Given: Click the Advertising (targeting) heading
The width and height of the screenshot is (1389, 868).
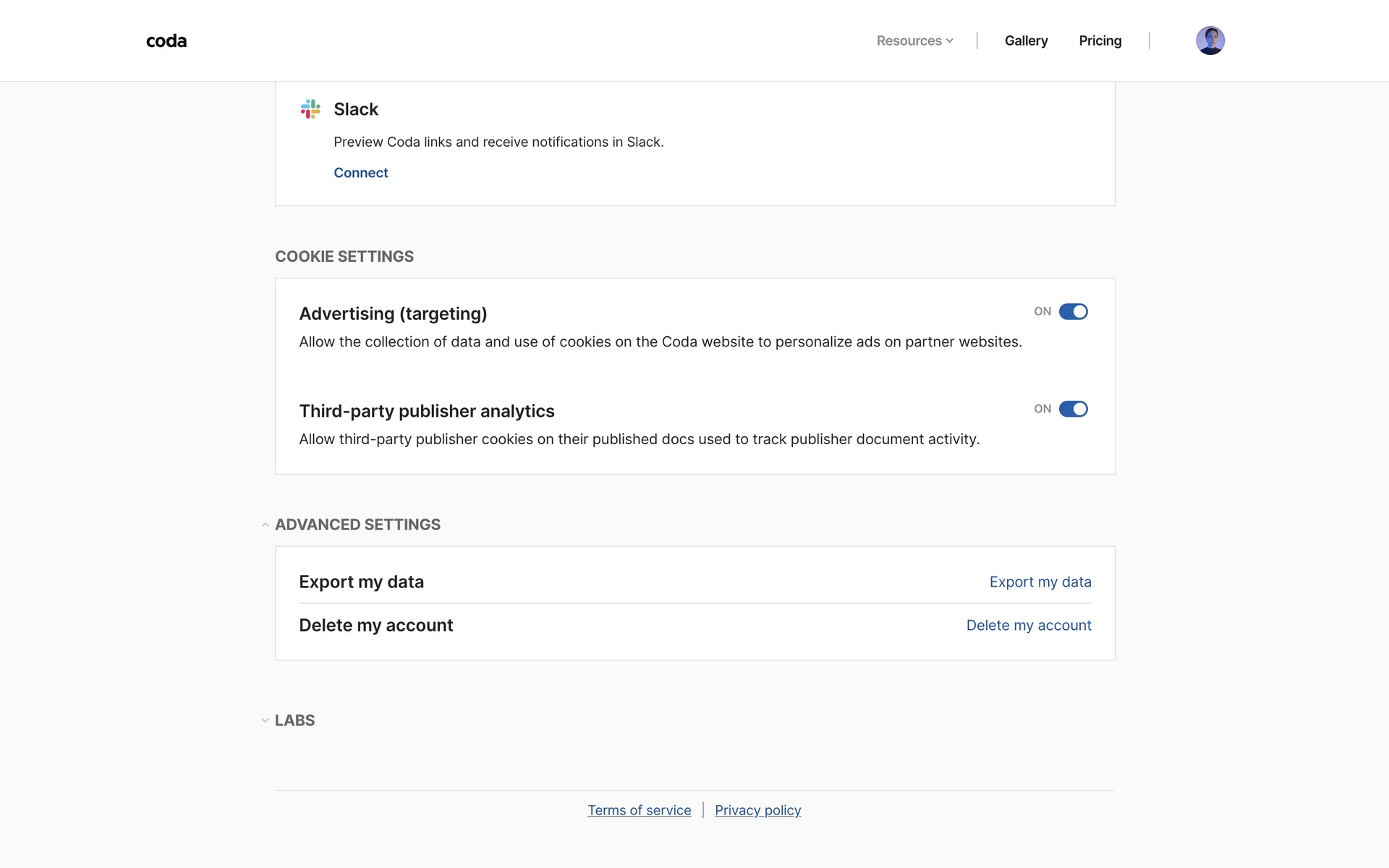Looking at the screenshot, I should [x=393, y=314].
